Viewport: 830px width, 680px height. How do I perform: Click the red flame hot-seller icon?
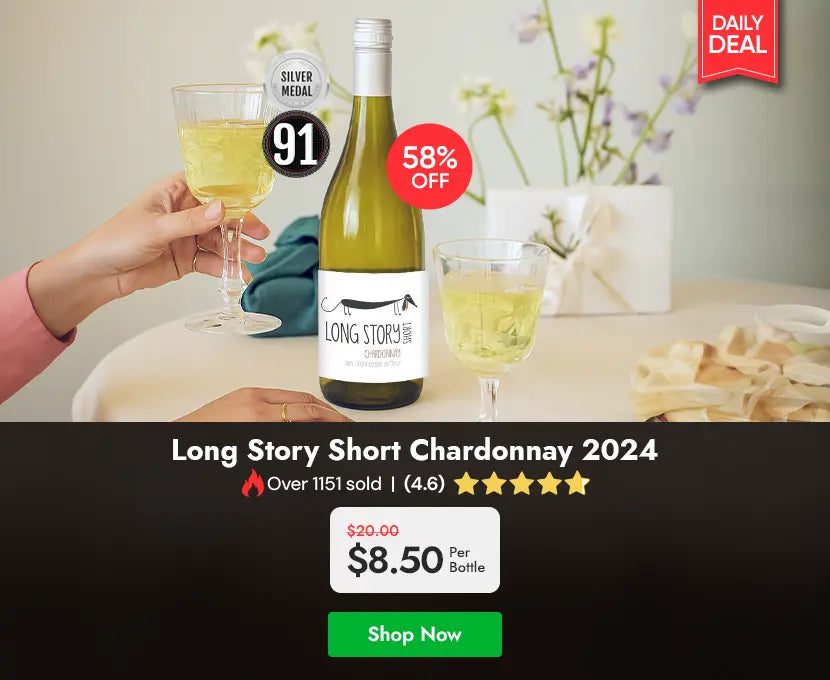[x=253, y=483]
